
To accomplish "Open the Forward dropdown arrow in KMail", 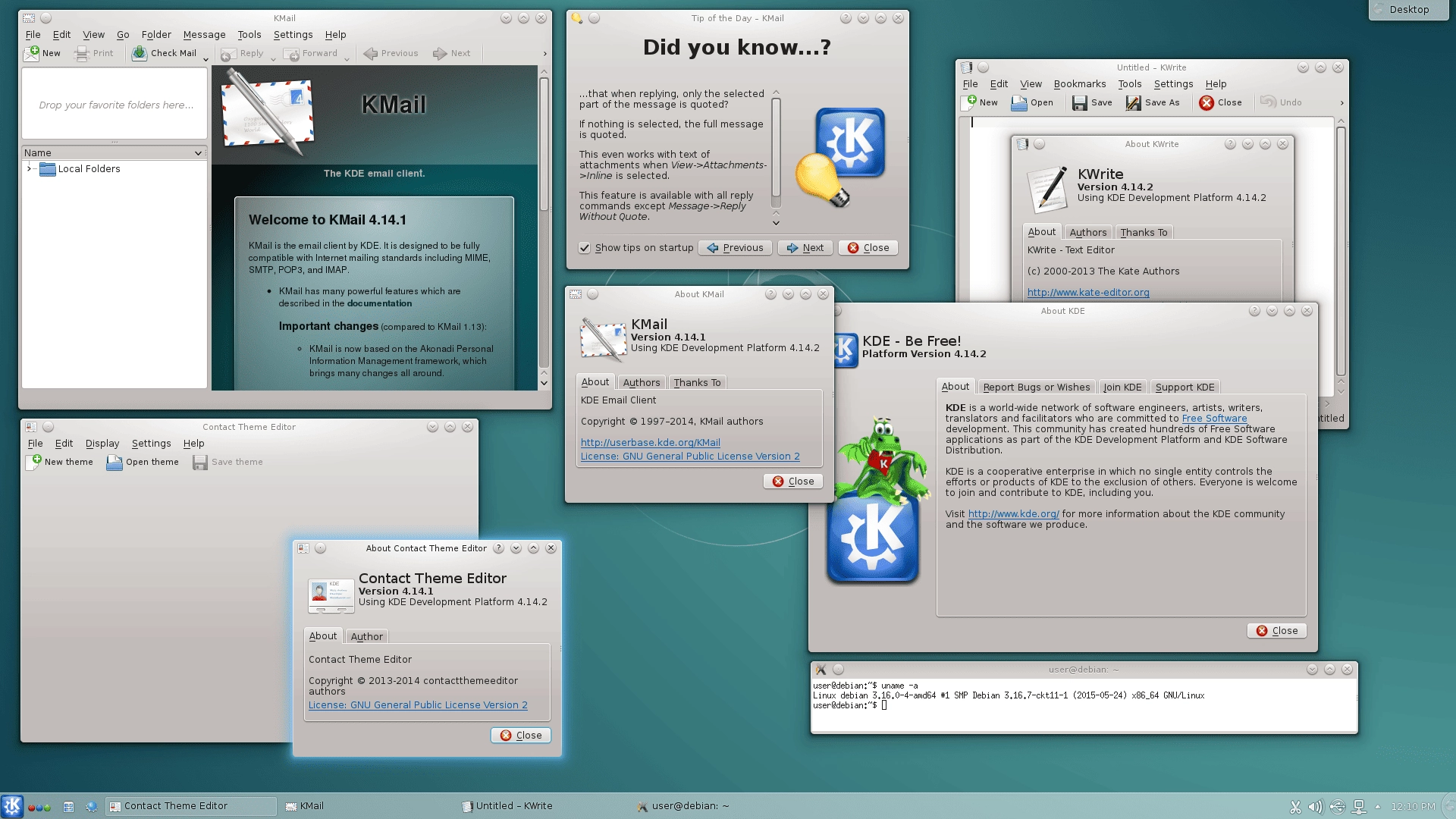I will tap(347, 59).
